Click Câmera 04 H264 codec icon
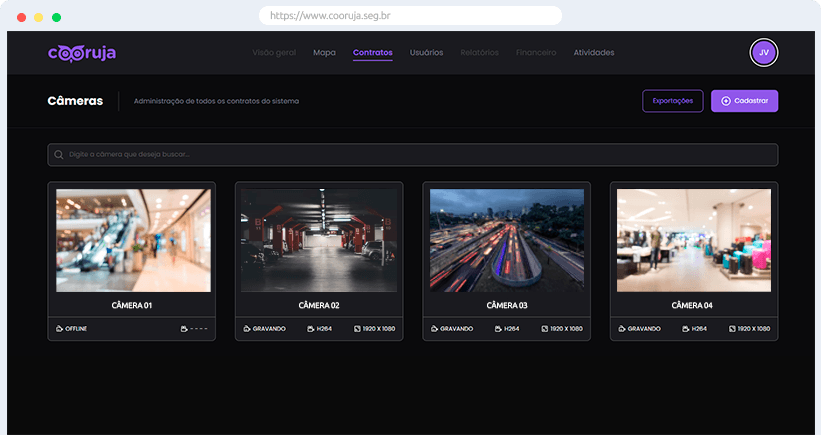821x435 pixels. [x=686, y=329]
